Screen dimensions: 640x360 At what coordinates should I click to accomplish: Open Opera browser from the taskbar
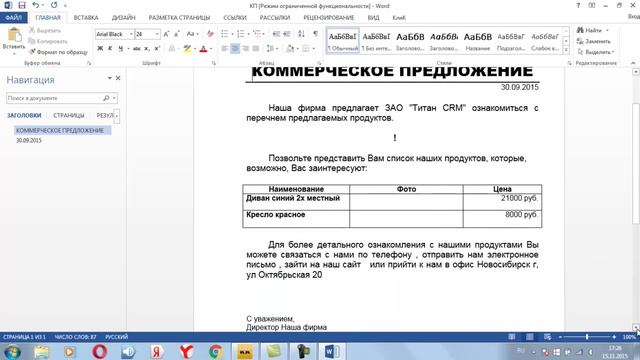coord(99,351)
